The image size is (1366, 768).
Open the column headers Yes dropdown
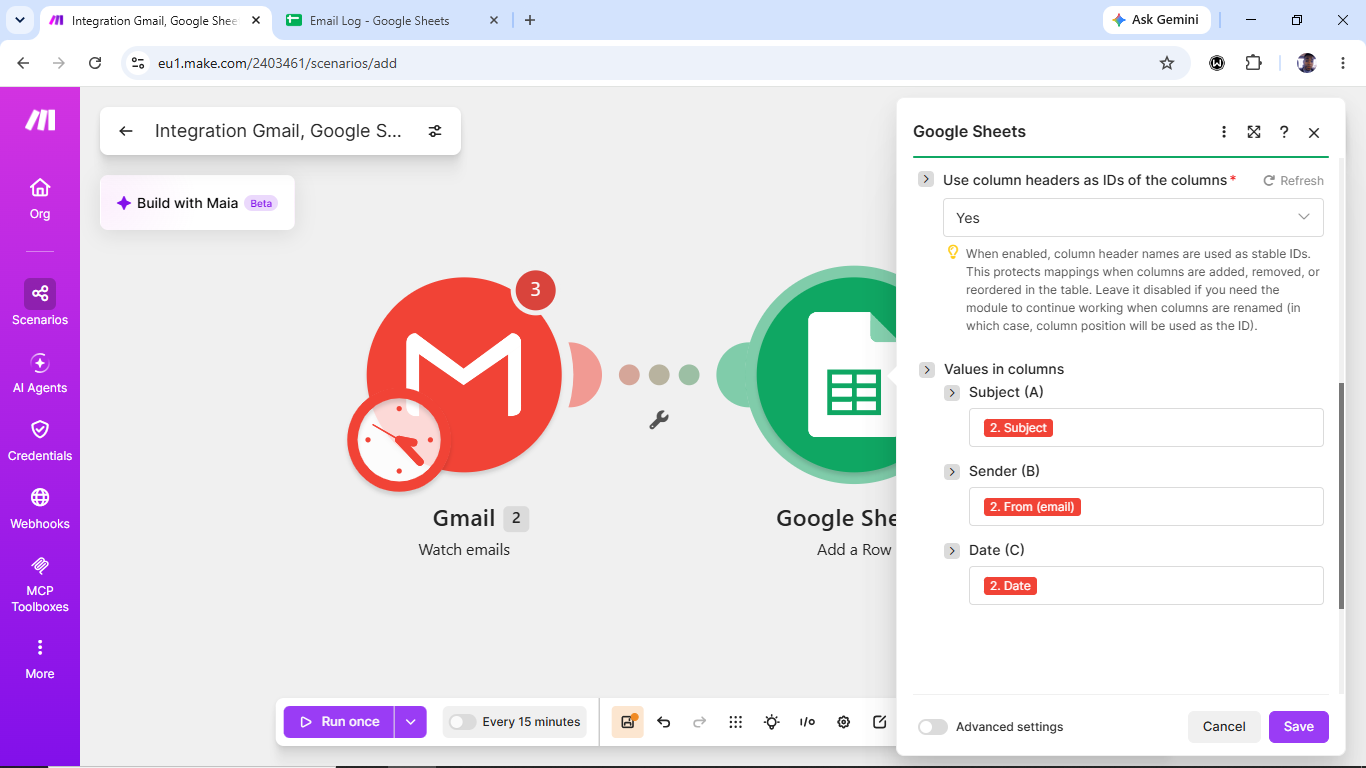(x=1133, y=217)
